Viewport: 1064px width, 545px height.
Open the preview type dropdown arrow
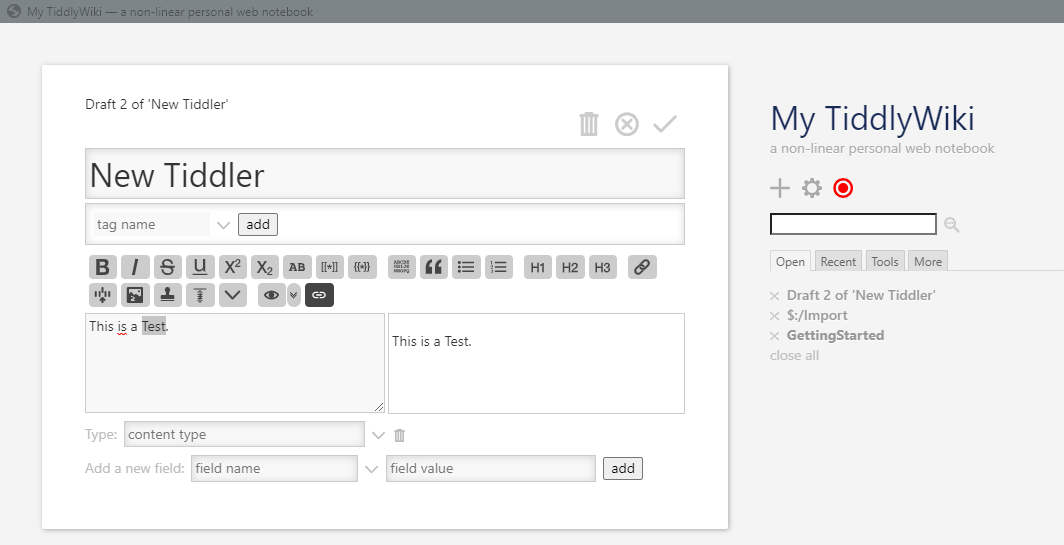[293, 295]
